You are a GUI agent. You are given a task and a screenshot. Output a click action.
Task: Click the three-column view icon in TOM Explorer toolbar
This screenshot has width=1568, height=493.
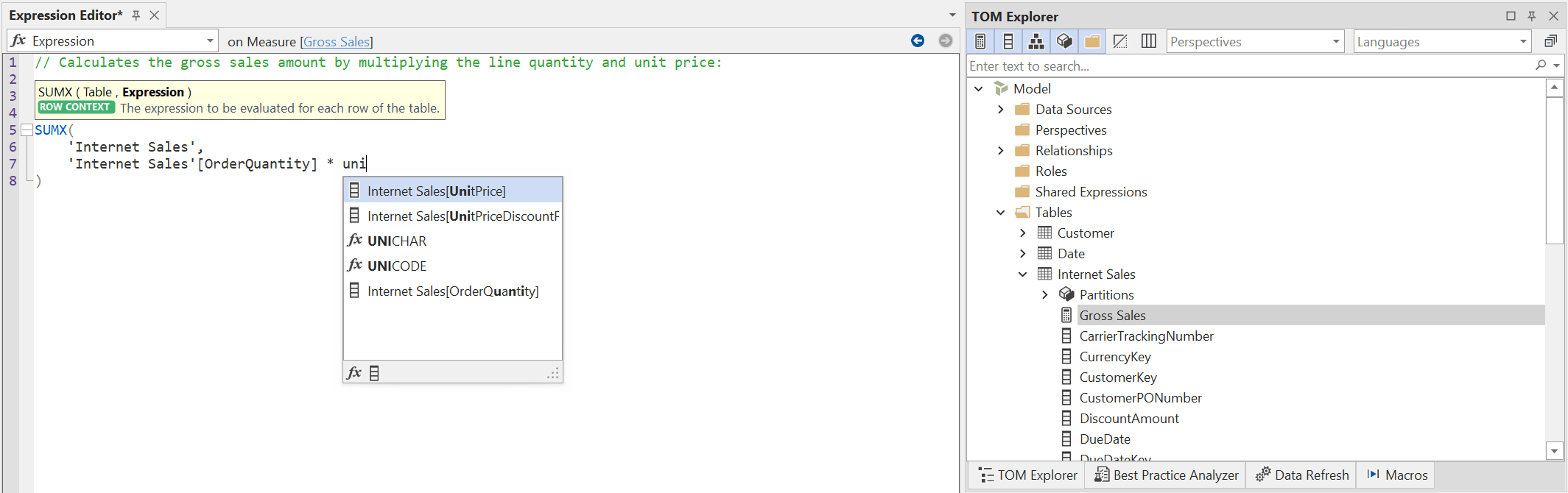1148,41
